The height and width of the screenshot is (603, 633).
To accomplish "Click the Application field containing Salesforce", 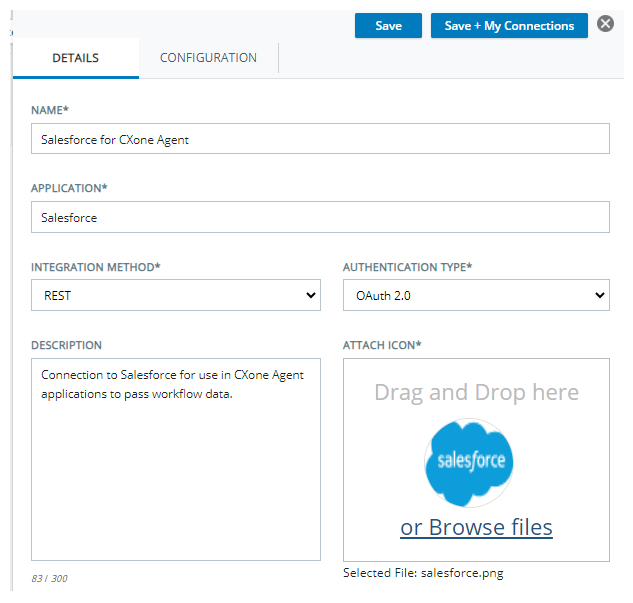I will tap(320, 217).
